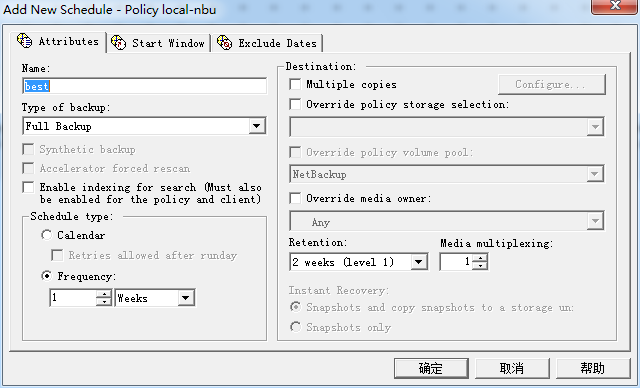Click the Attributes tab globe icon
Screen dimensions: 640x388
coord(24,41)
